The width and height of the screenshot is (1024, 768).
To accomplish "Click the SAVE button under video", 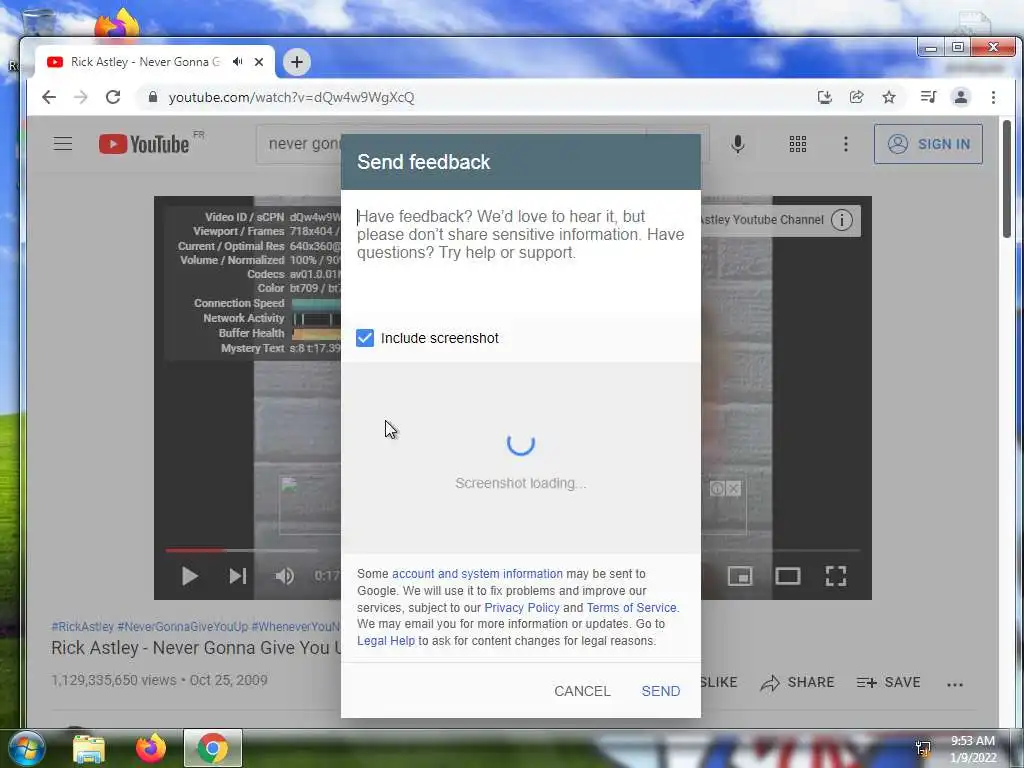I will coord(888,682).
